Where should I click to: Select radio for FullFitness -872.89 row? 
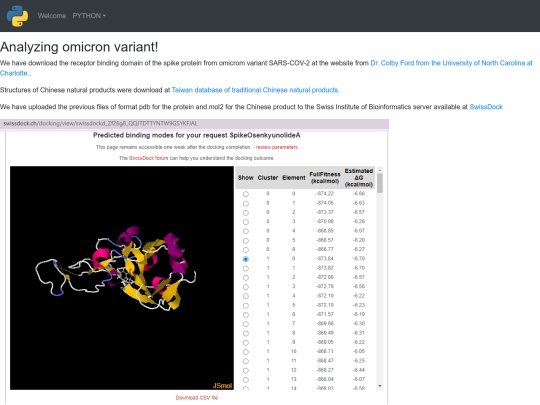tap(246, 278)
